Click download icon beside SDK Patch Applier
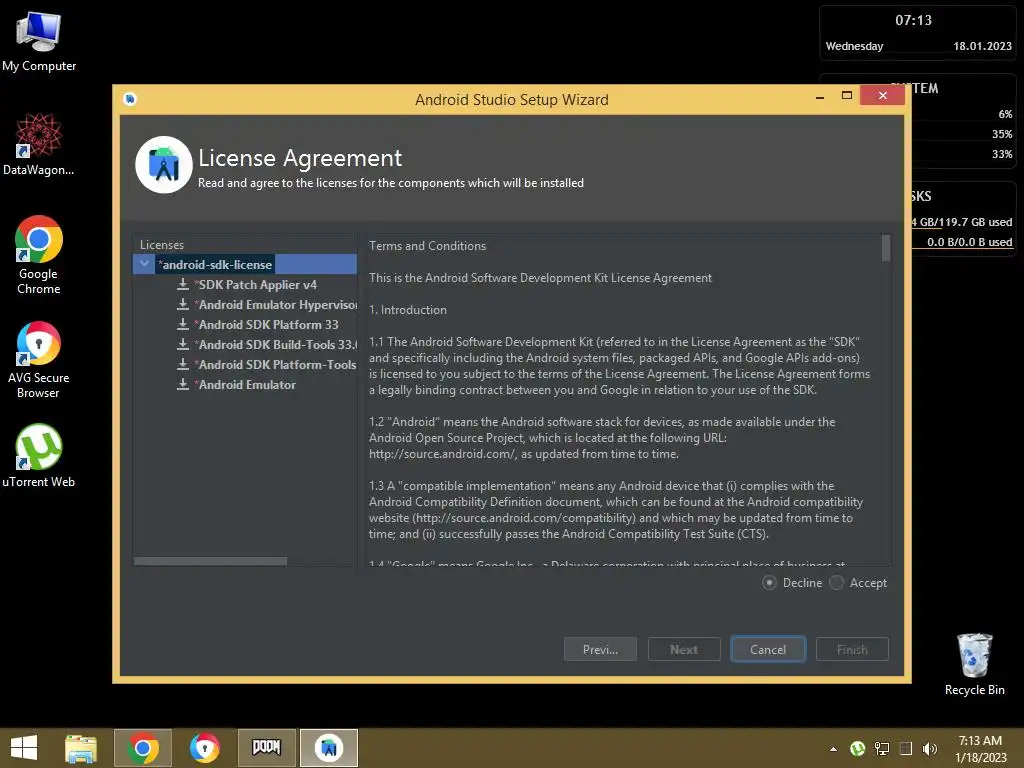 coord(183,285)
